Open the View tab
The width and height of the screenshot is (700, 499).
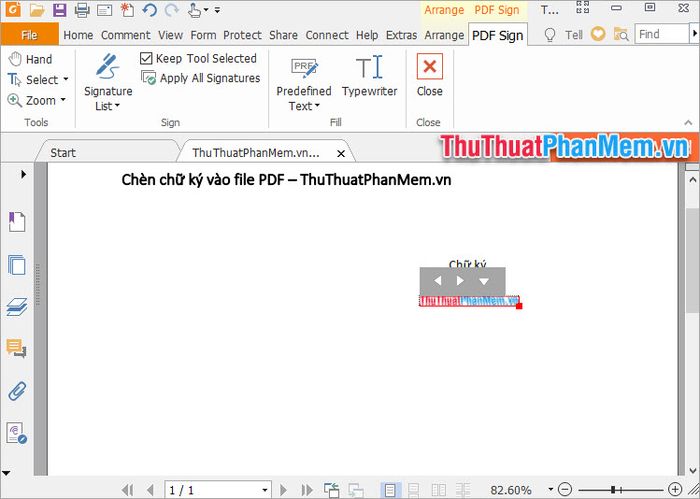[x=171, y=35]
